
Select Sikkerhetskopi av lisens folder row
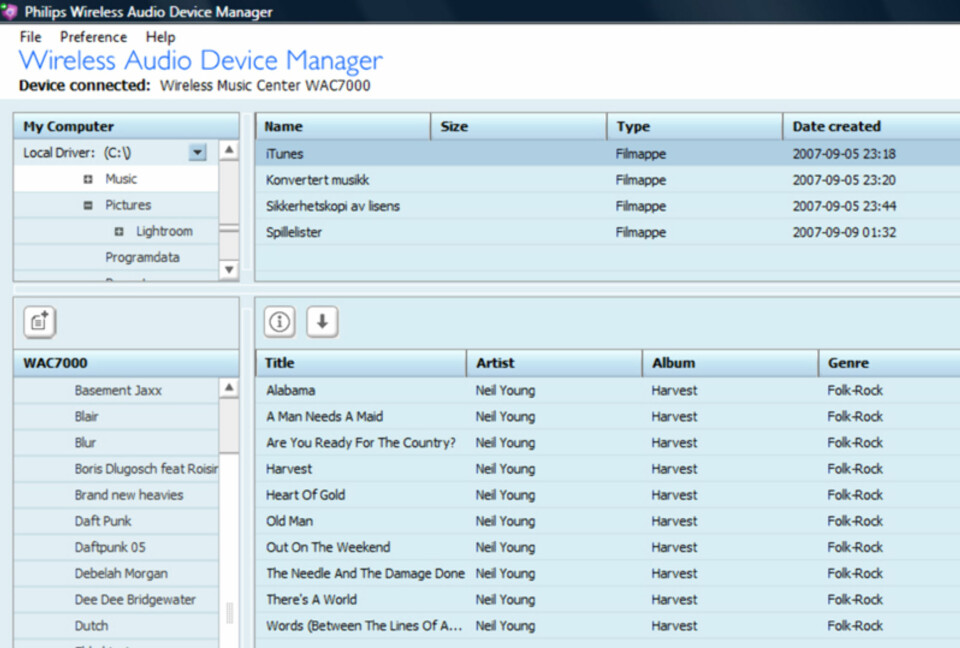coord(607,206)
